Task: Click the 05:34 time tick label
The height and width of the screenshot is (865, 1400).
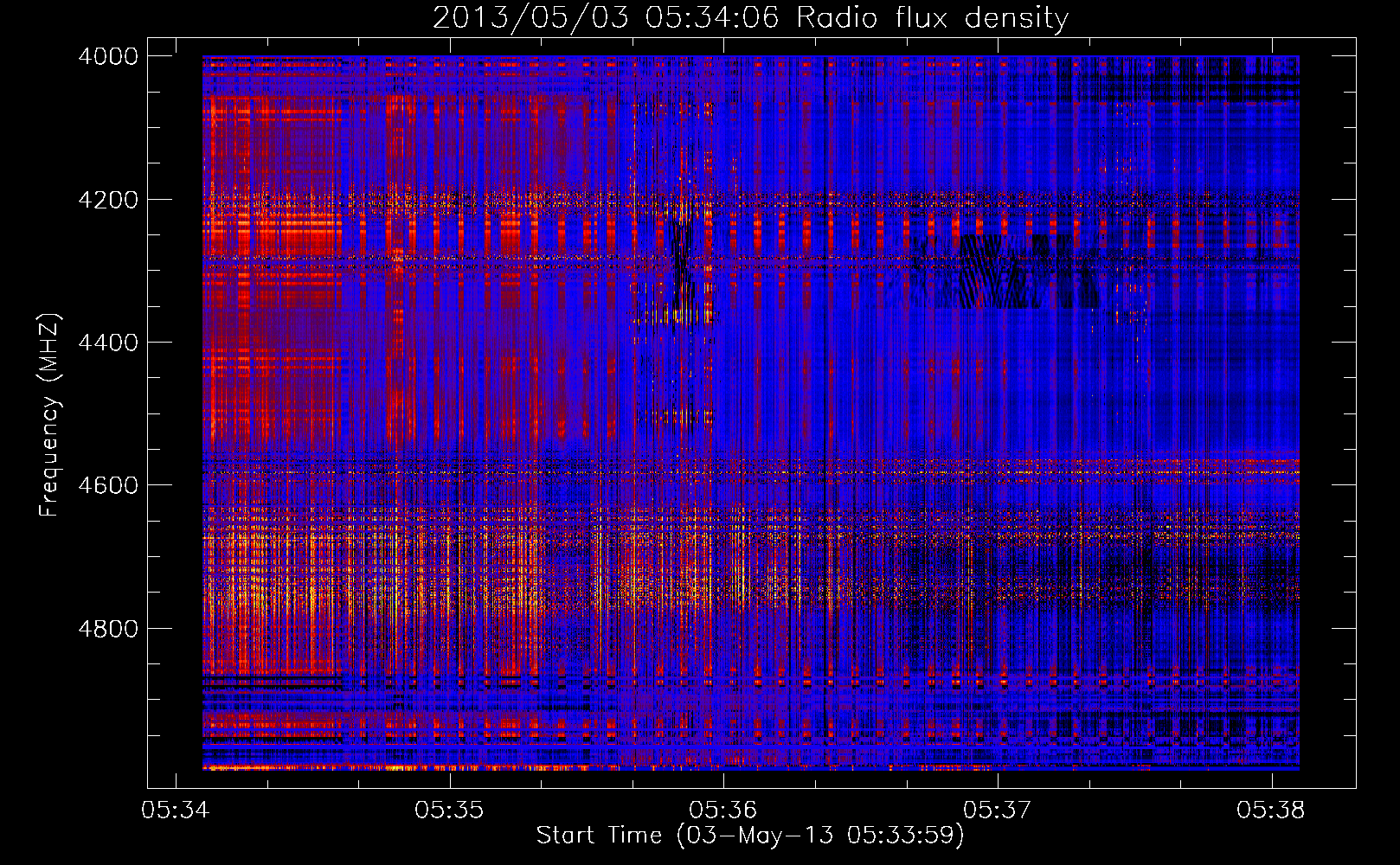Action: pos(176,811)
